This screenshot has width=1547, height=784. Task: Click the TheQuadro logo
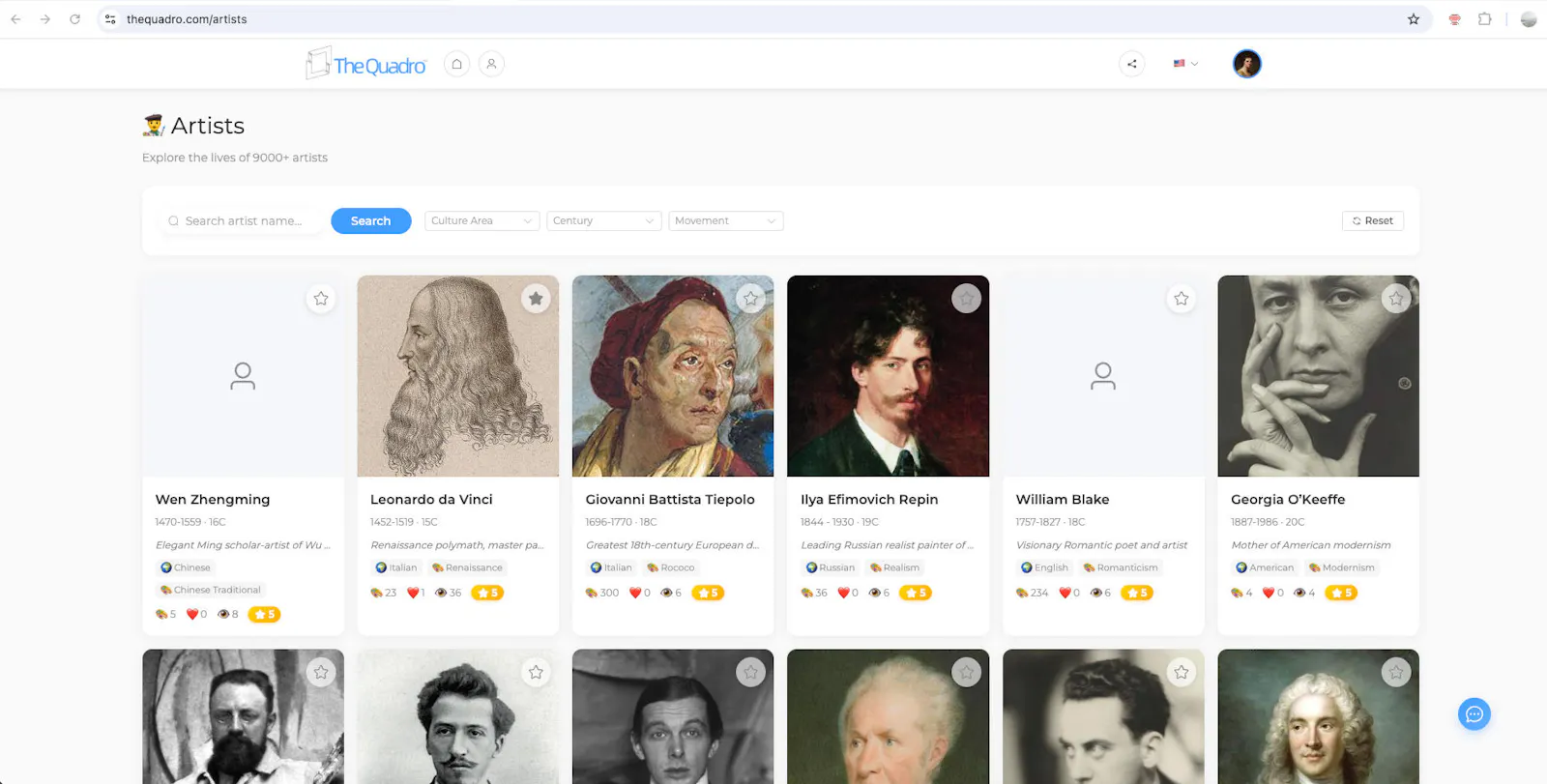point(365,64)
